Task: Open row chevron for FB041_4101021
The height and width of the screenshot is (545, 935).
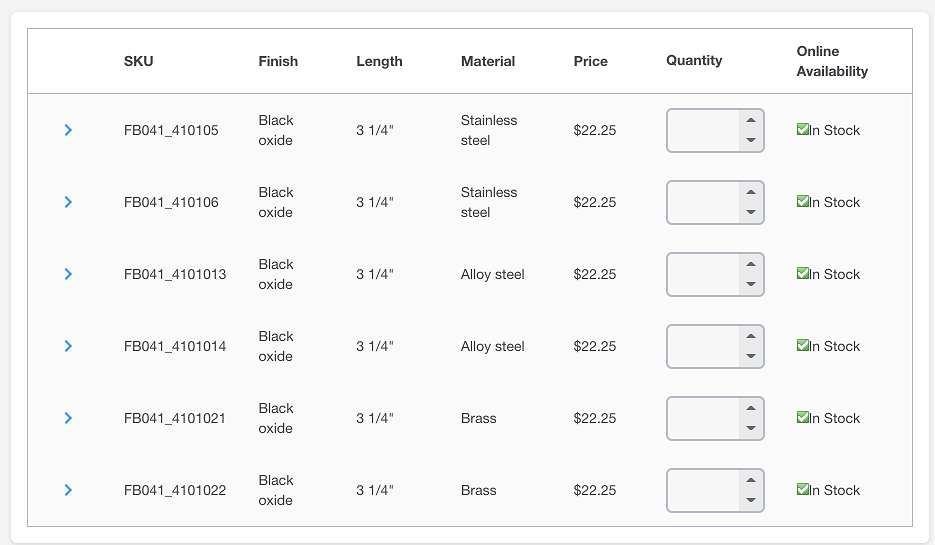Action: coord(68,418)
